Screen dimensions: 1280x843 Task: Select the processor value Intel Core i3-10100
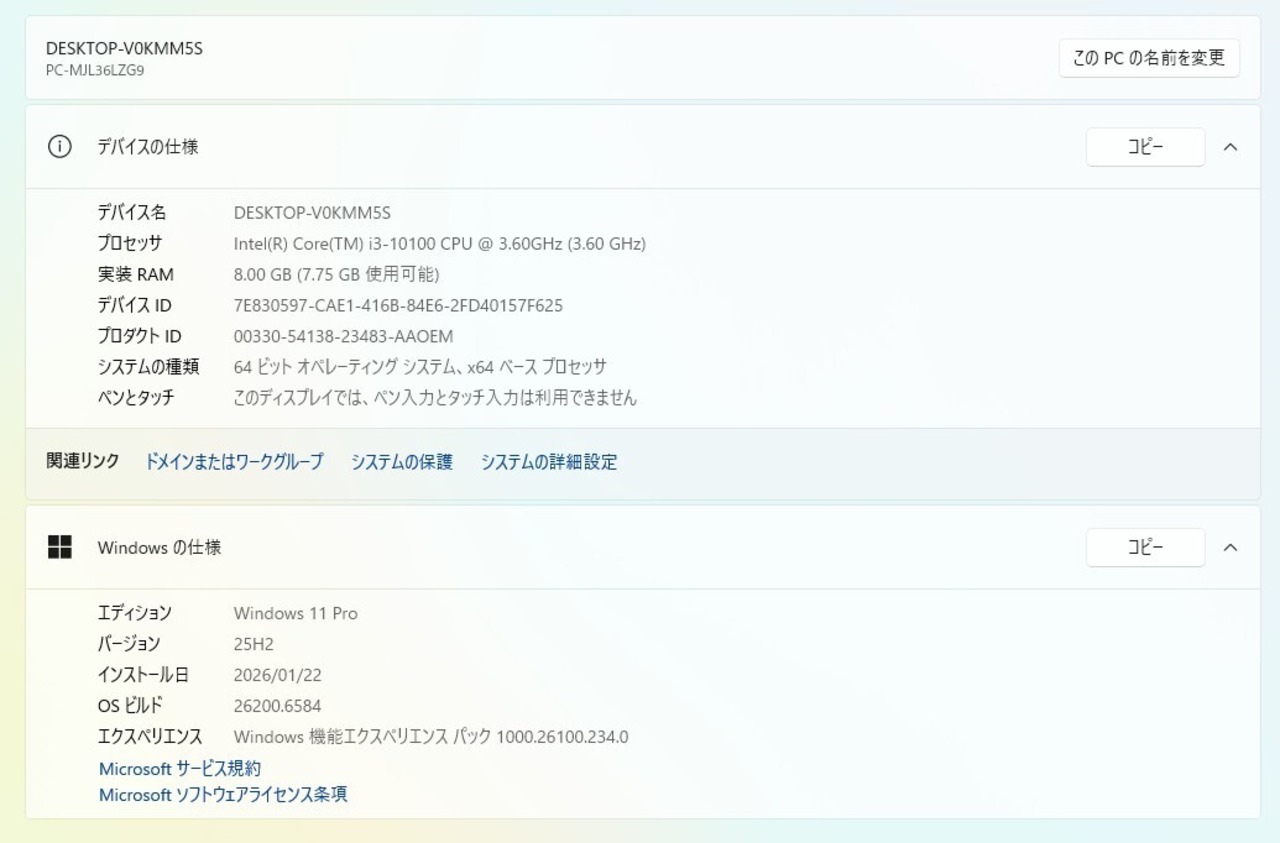click(x=440, y=243)
